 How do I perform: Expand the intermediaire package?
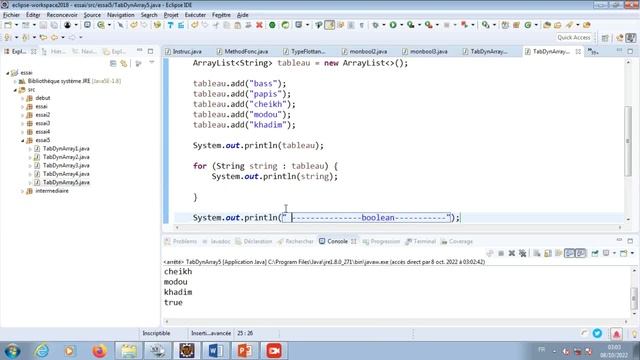click(23, 191)
